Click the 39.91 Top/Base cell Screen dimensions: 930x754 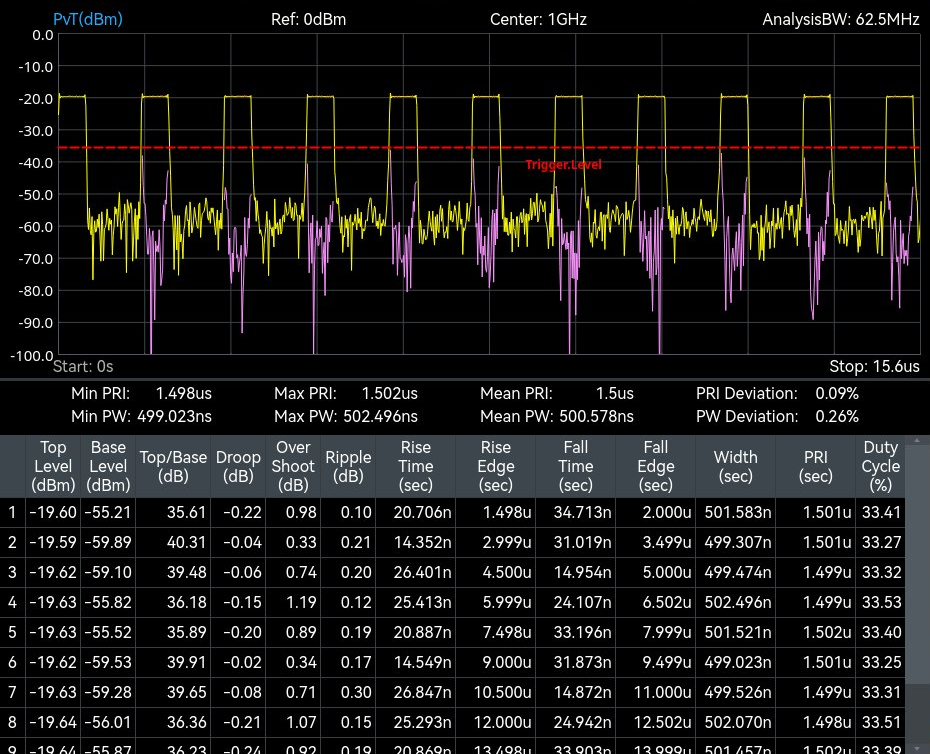pyautogui.click(x=173, y=662)
